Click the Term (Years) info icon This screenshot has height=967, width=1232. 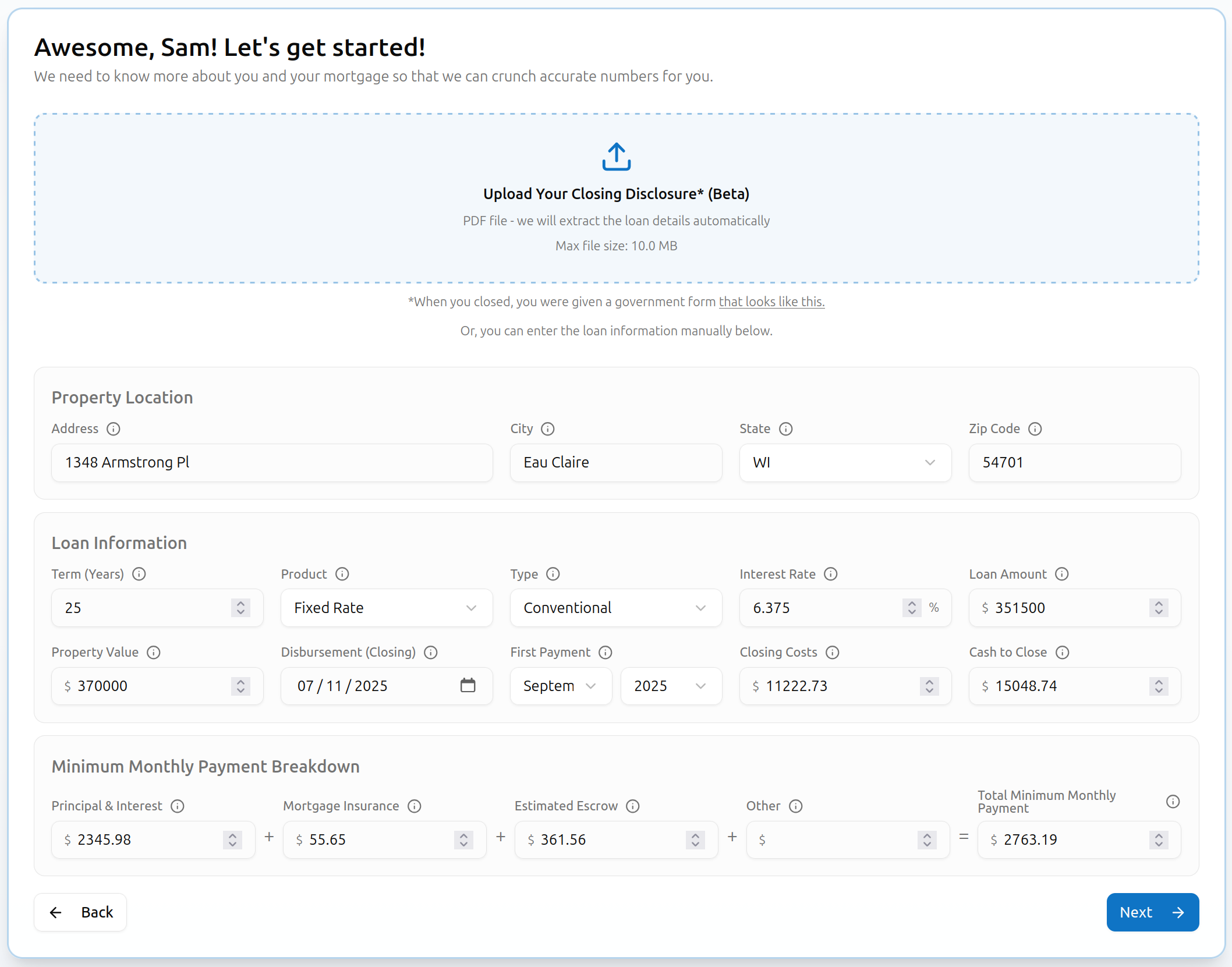click(139, 574)
